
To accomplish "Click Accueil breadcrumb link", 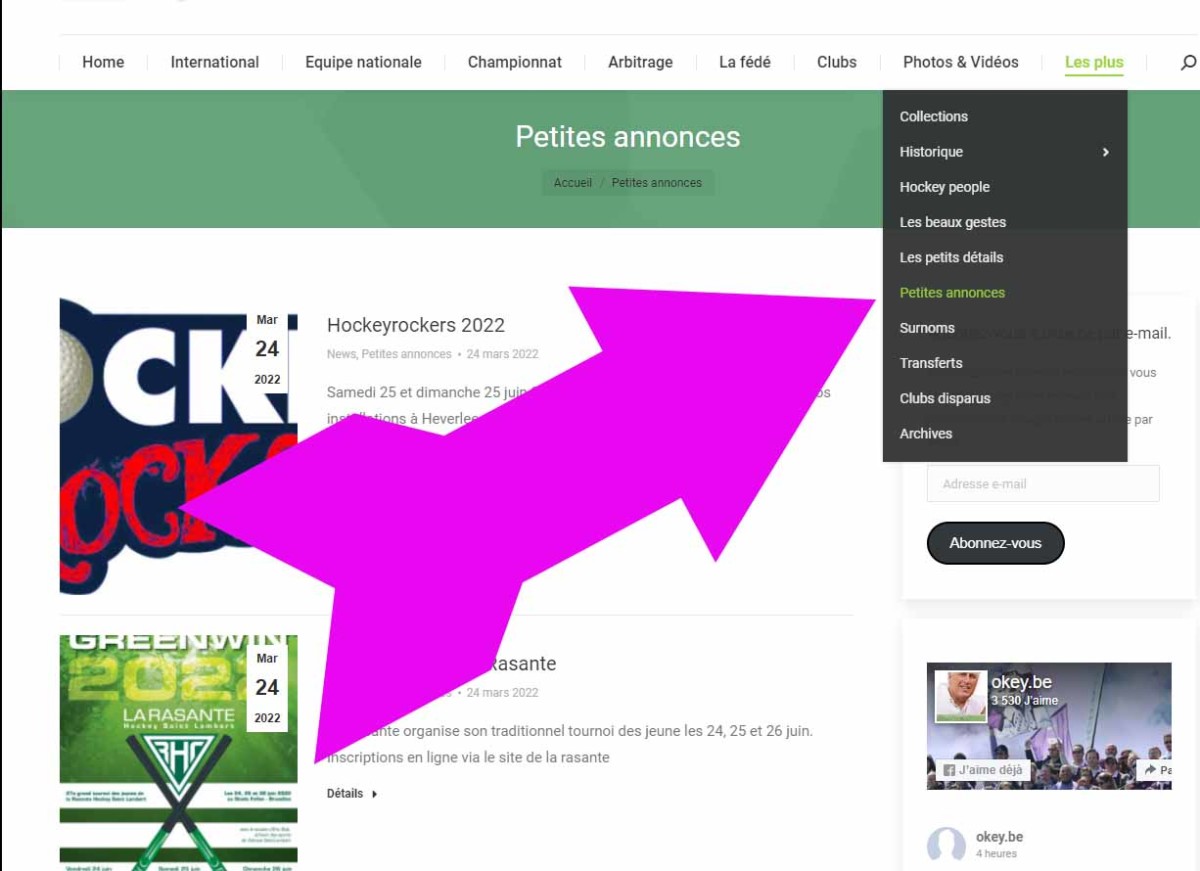I will (573, 183).
